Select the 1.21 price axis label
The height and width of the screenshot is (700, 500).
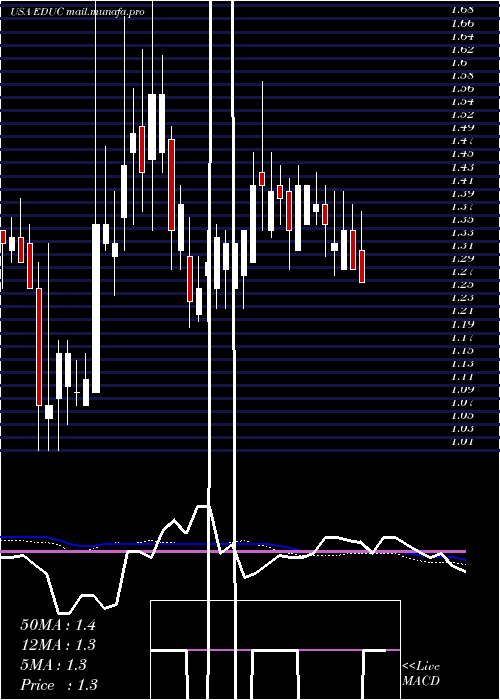point(462,311)
